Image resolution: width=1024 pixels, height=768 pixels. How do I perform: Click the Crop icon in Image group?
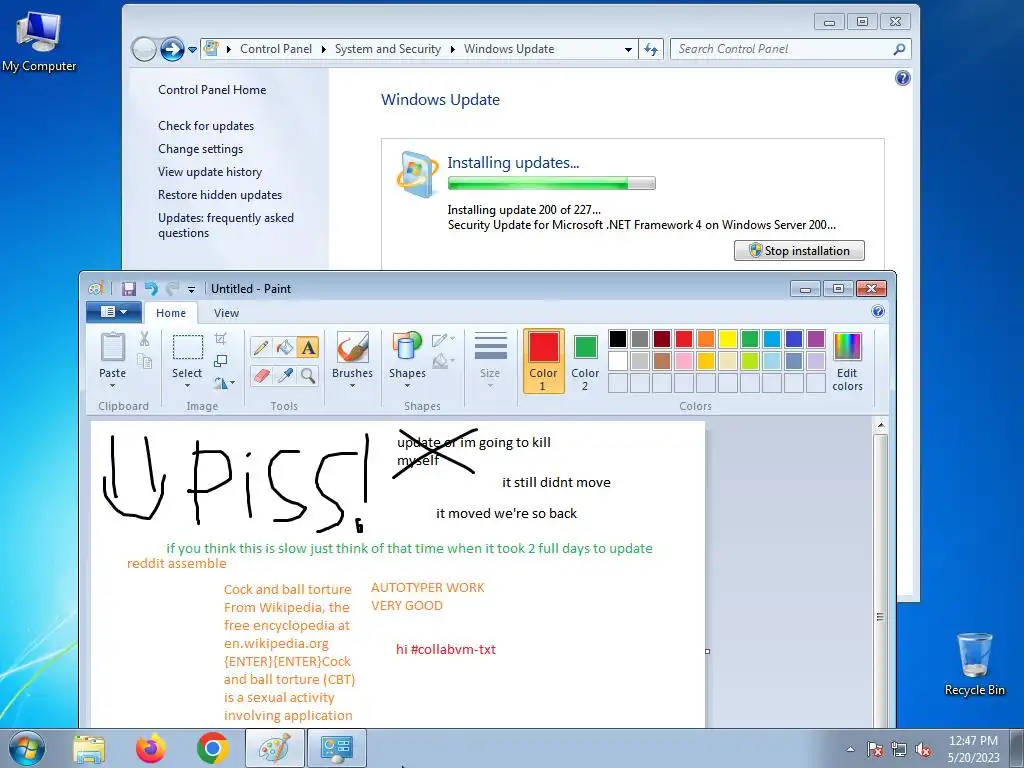pyautogui.click(x=221, y=338)
